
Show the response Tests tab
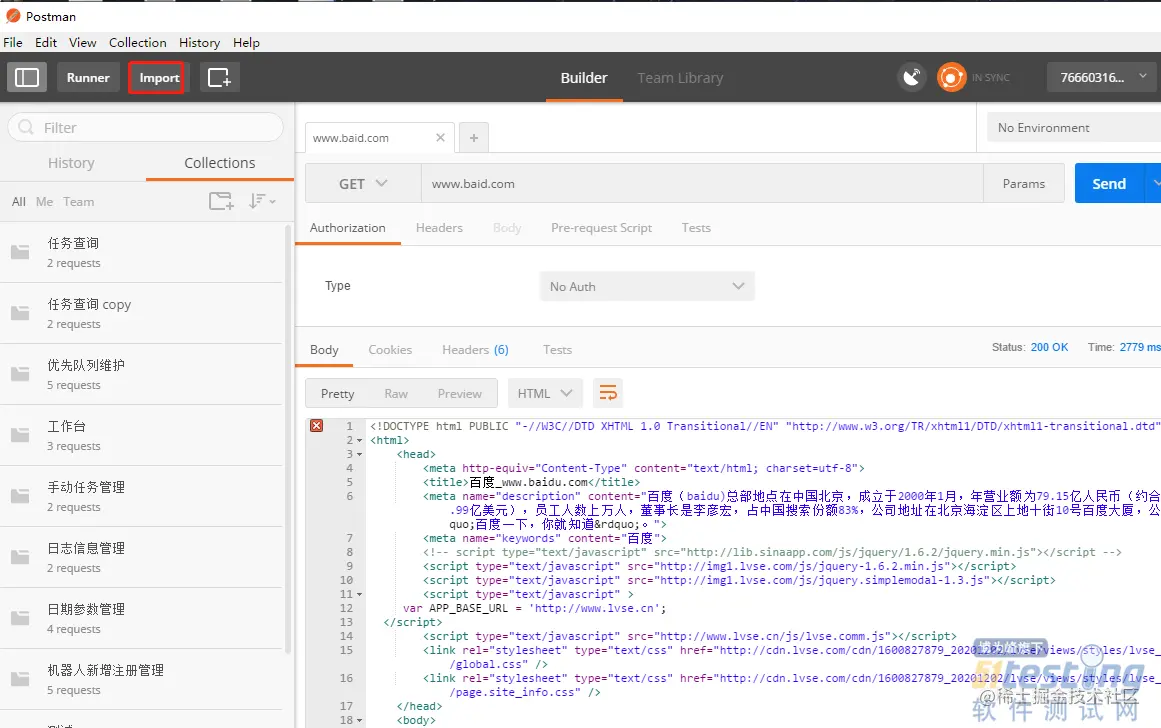[x=558, y=350]
